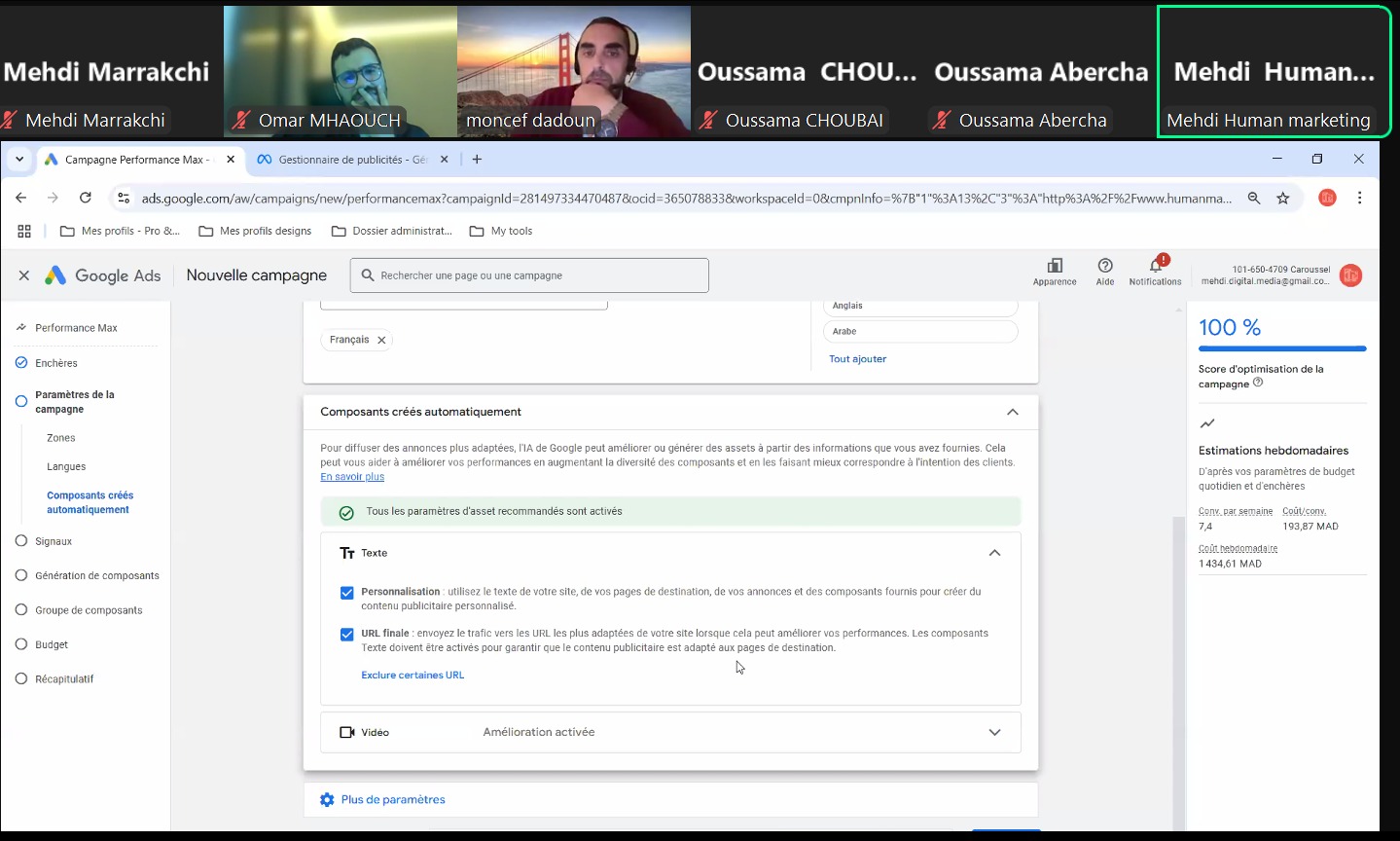Screen dimensions: 1400x841
Task: Switch to the Gestionnaire de publicités tab
Action: click(x=350, y=160)
